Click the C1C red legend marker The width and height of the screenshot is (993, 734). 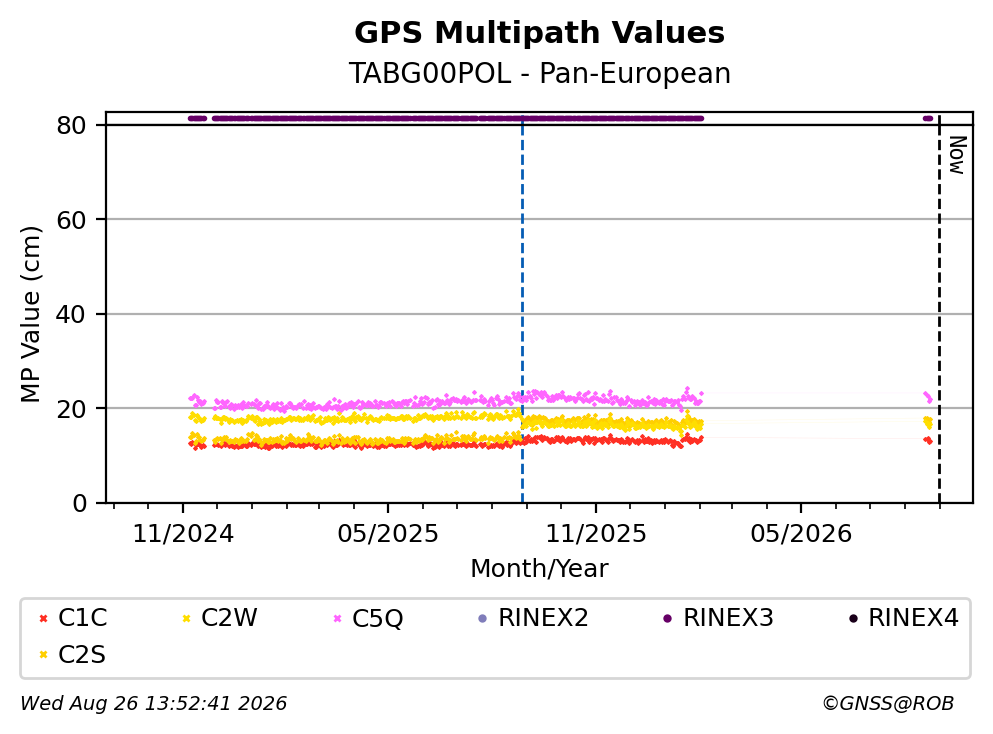point(43,619)
